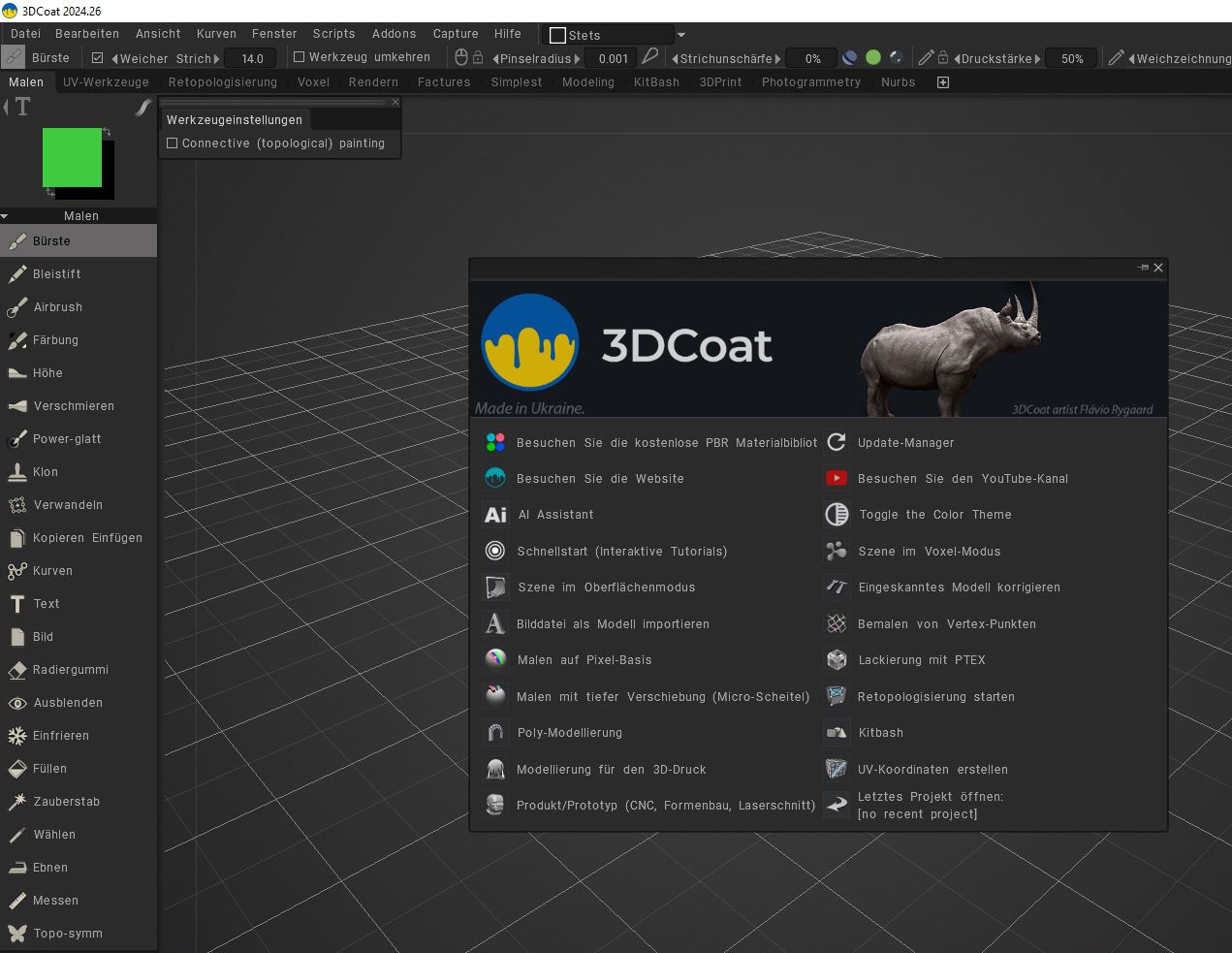Screen dimensions: 1232x953
Task: Switch to the Photogrammetry tab
Action: point(811,82)
